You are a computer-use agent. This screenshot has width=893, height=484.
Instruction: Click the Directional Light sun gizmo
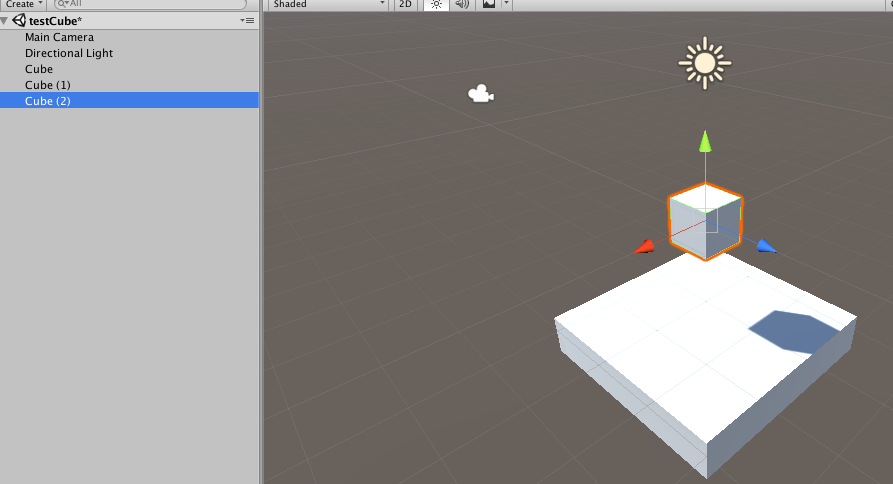[705, 63]
